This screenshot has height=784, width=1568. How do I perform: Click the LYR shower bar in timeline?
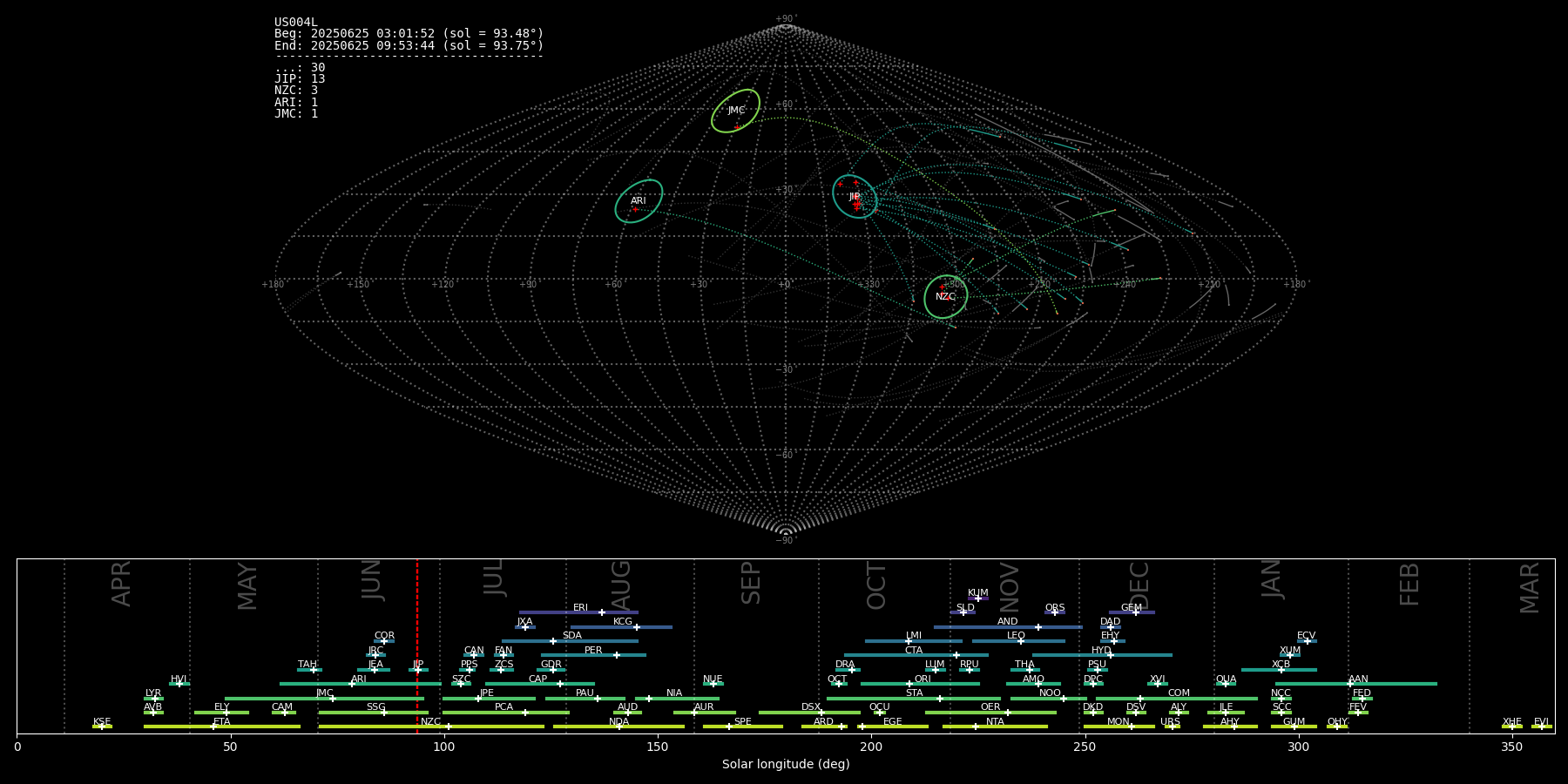[x=153, y=699]
